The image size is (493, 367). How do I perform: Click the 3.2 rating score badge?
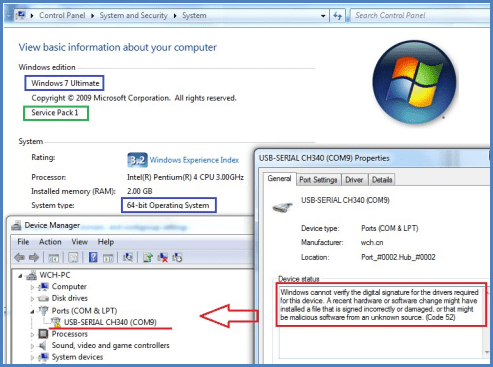[x=137, y=160]
